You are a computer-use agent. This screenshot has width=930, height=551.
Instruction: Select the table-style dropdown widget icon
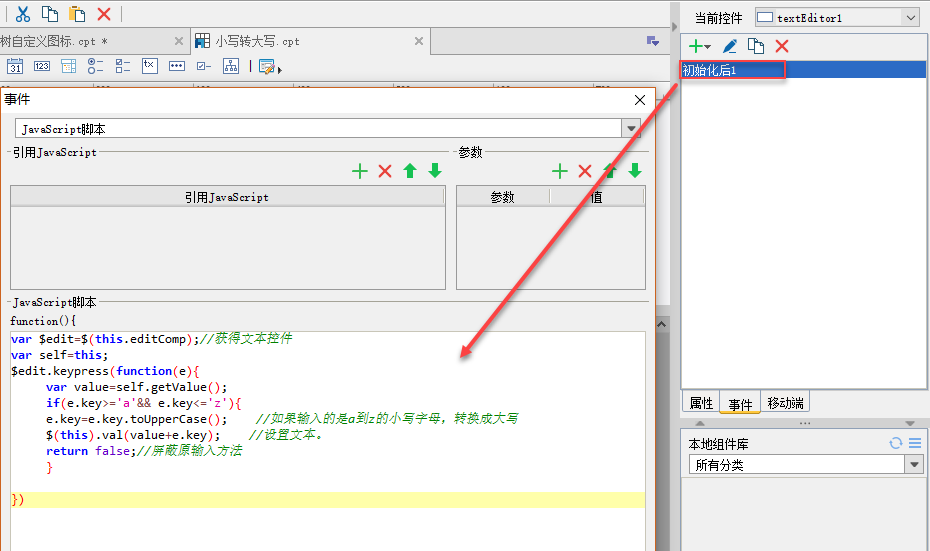(x=68, y=66)
